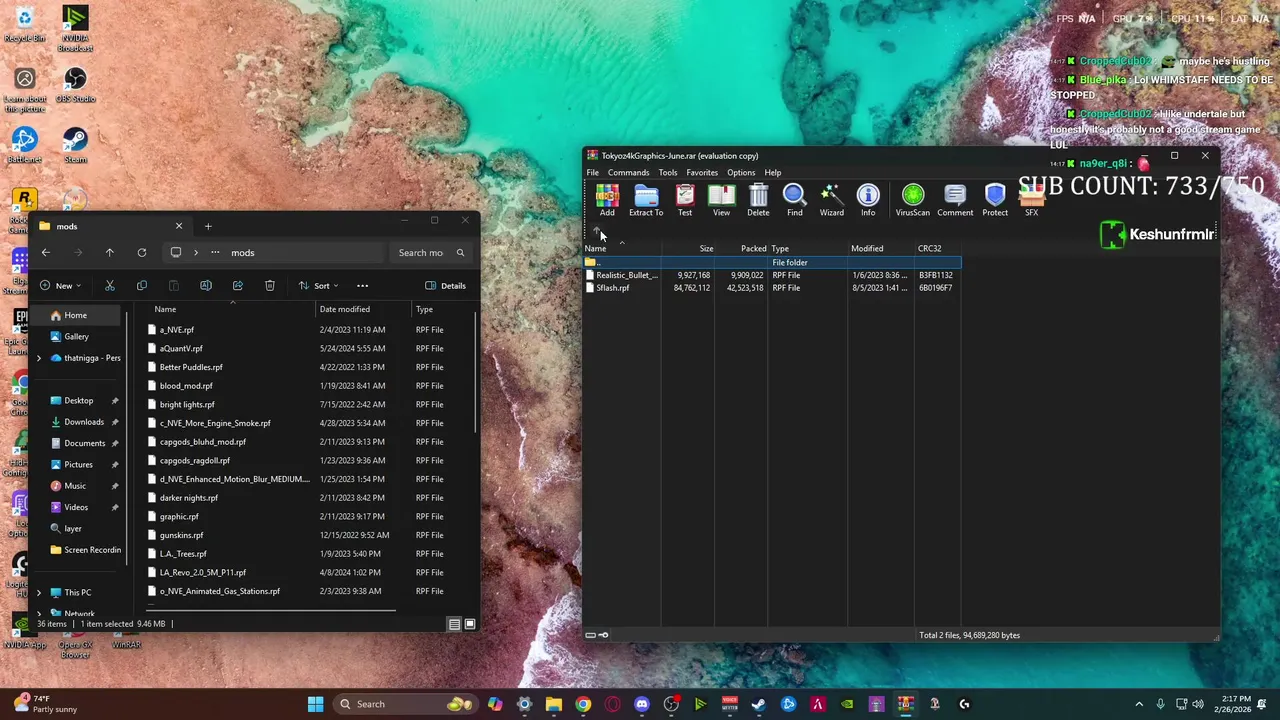This screenshot has height=720, width=1280.
Task: Click Extract To in WinRAR toolbar
Action: (646, 200)
